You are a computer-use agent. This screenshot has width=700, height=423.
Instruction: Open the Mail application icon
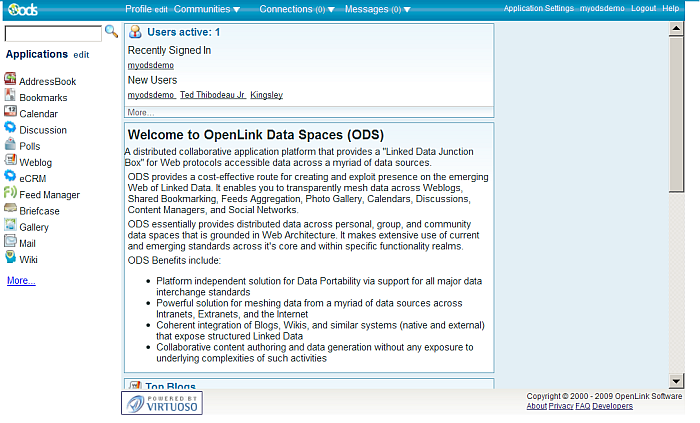click(10, 242)
